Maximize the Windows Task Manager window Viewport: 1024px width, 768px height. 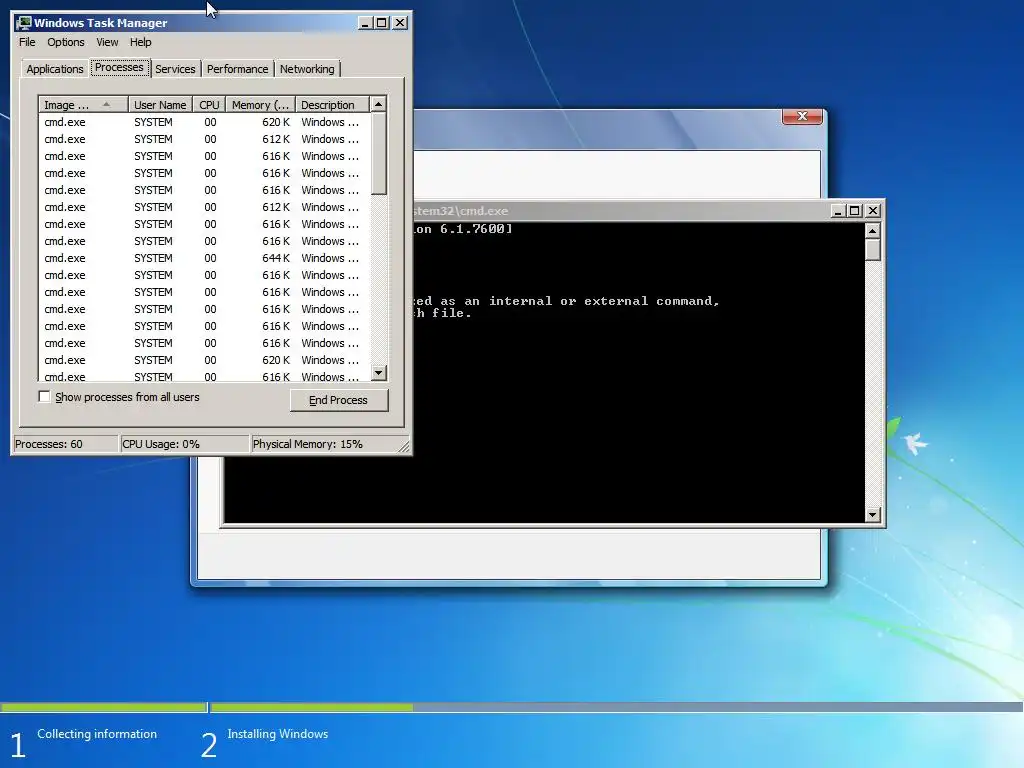click(x=382, y=23)
